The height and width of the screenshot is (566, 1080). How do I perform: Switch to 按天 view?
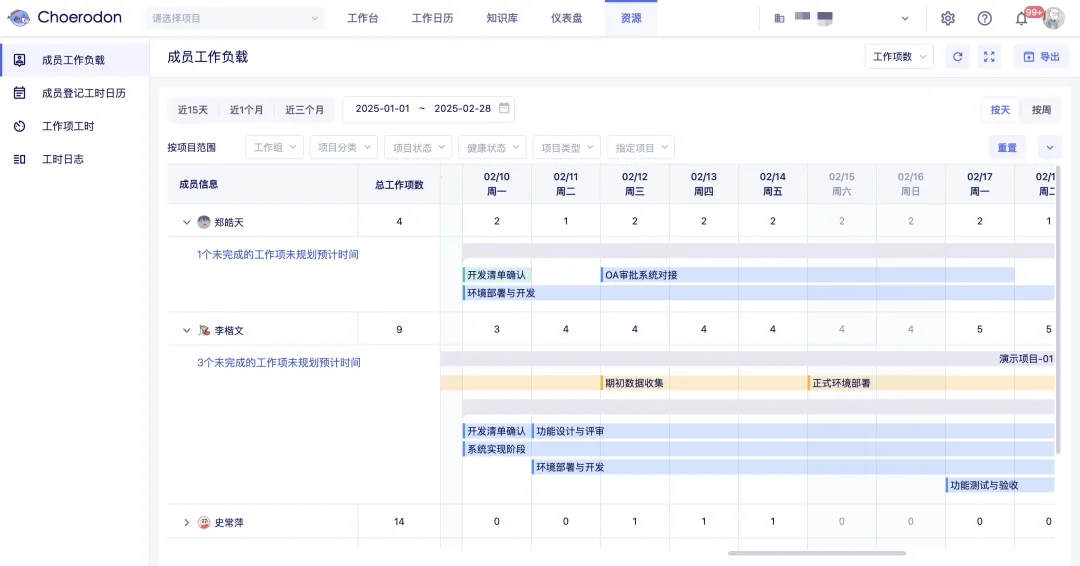[1000, 109]
